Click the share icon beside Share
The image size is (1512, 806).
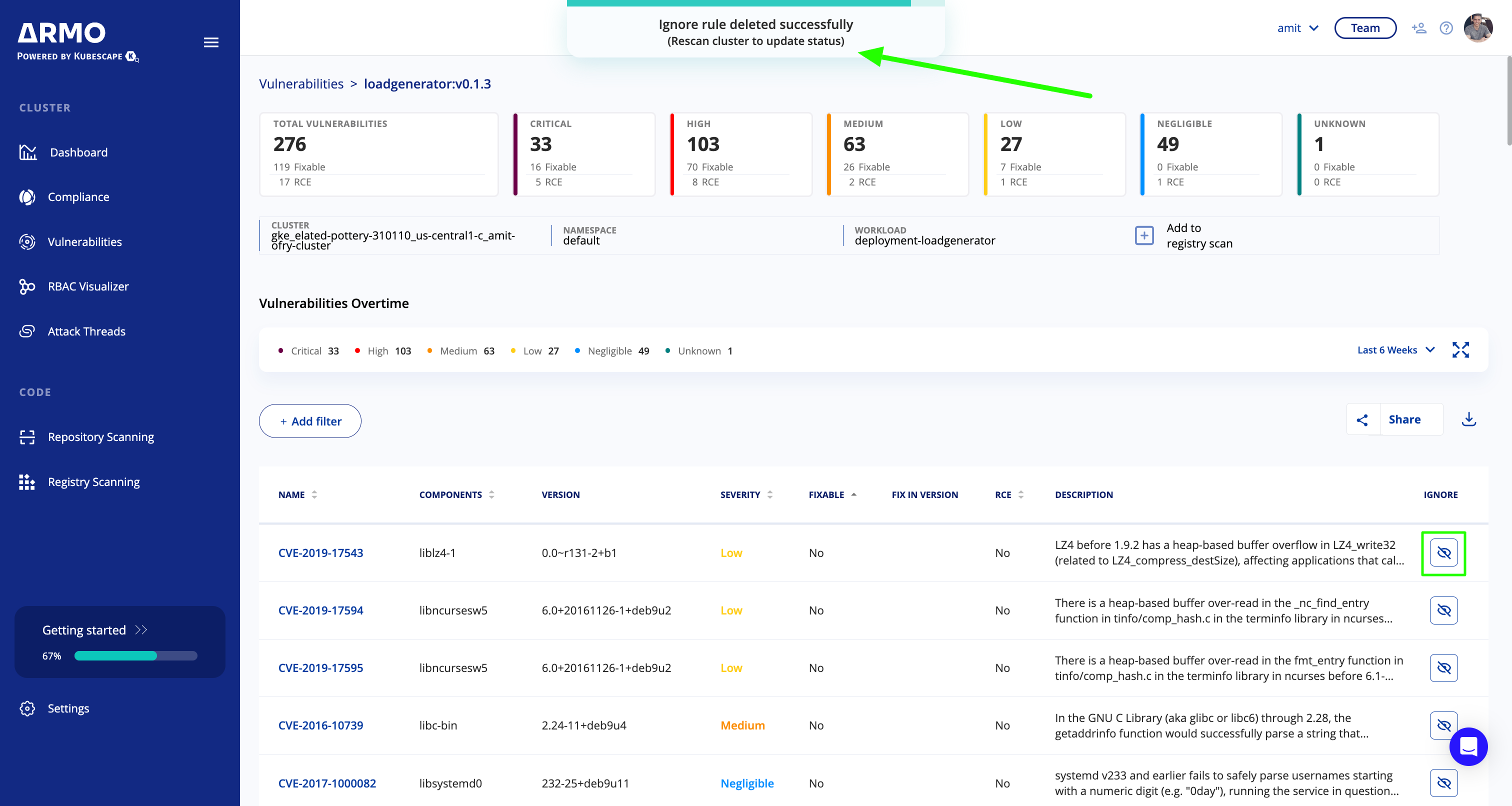point(1362,419)
